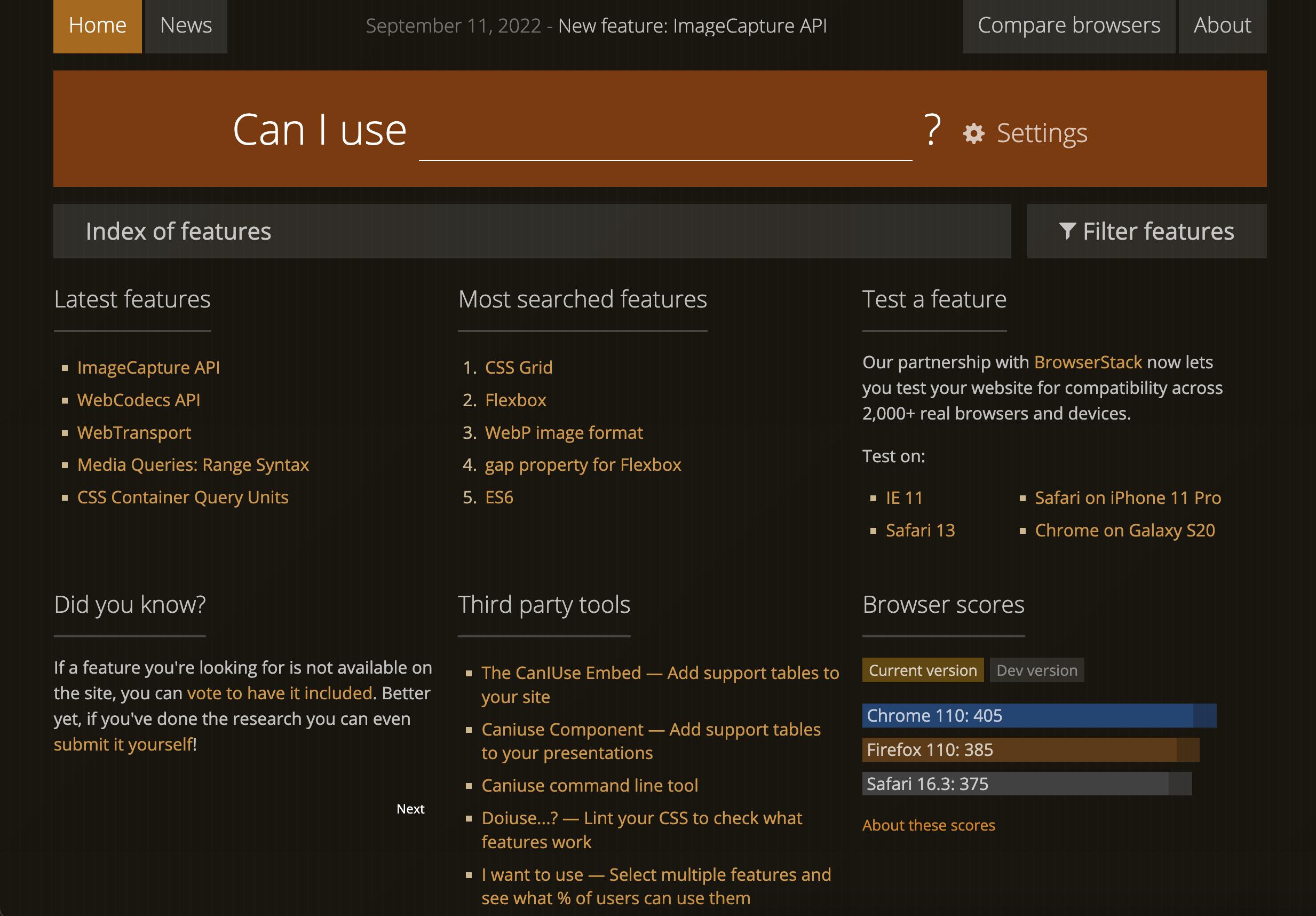Click the Settings gear icon
This screenshot has width=1316, height=916.
(973, 133)
